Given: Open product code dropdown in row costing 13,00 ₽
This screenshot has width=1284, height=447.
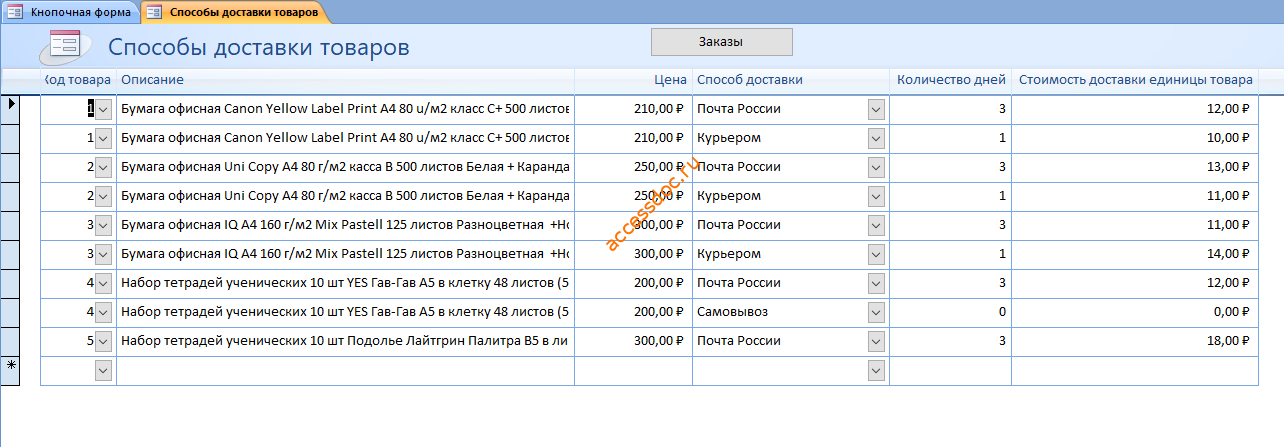Looking at the screenshot, I should [104, 167].
